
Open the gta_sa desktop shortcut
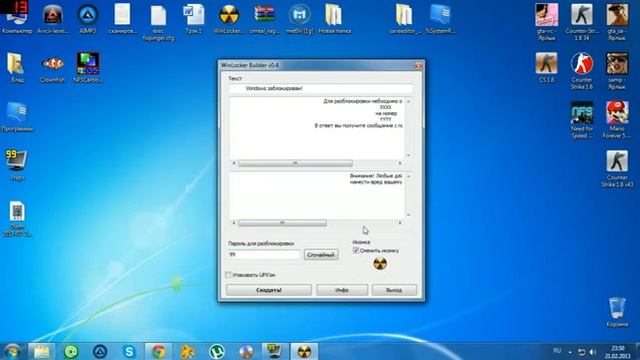(x=617, y=22)
